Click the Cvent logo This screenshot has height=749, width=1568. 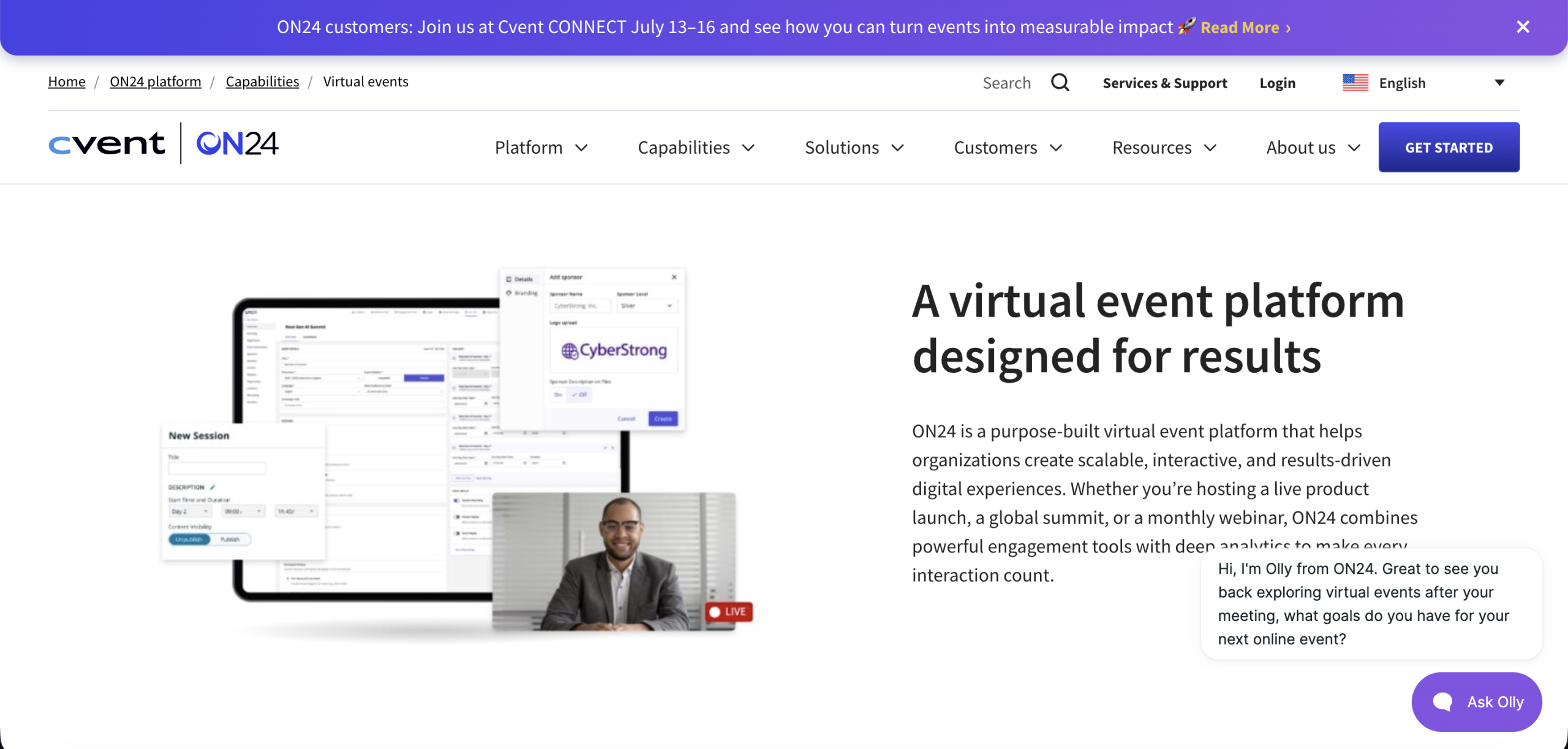pyautogui.click(x=107, y=144)
